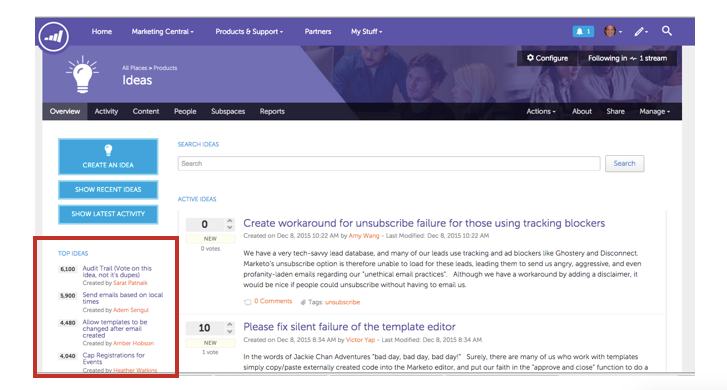
Task: Open the silent failure template editor title
Action: (349, 326)
